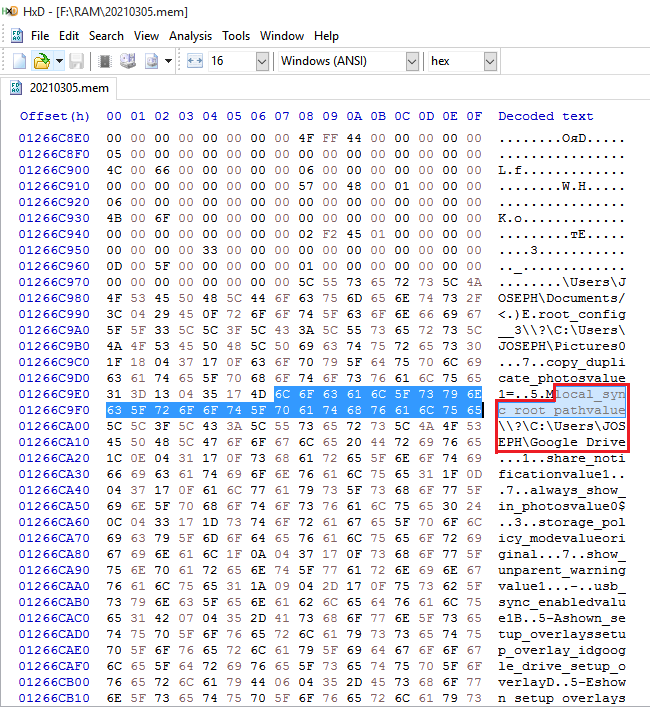Viewport: 650px width, 707px height.
Task: Click the 0F hex column header
Action: click(474, 116)
